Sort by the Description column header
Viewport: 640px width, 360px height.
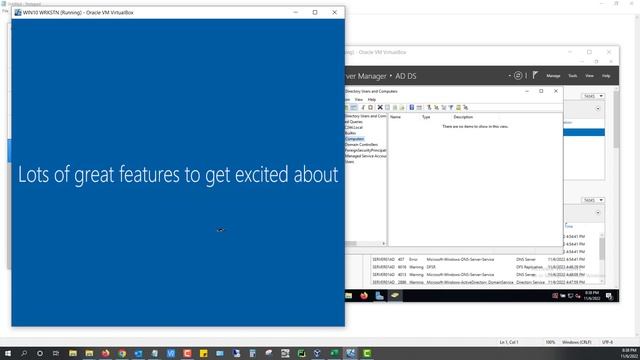463,117
